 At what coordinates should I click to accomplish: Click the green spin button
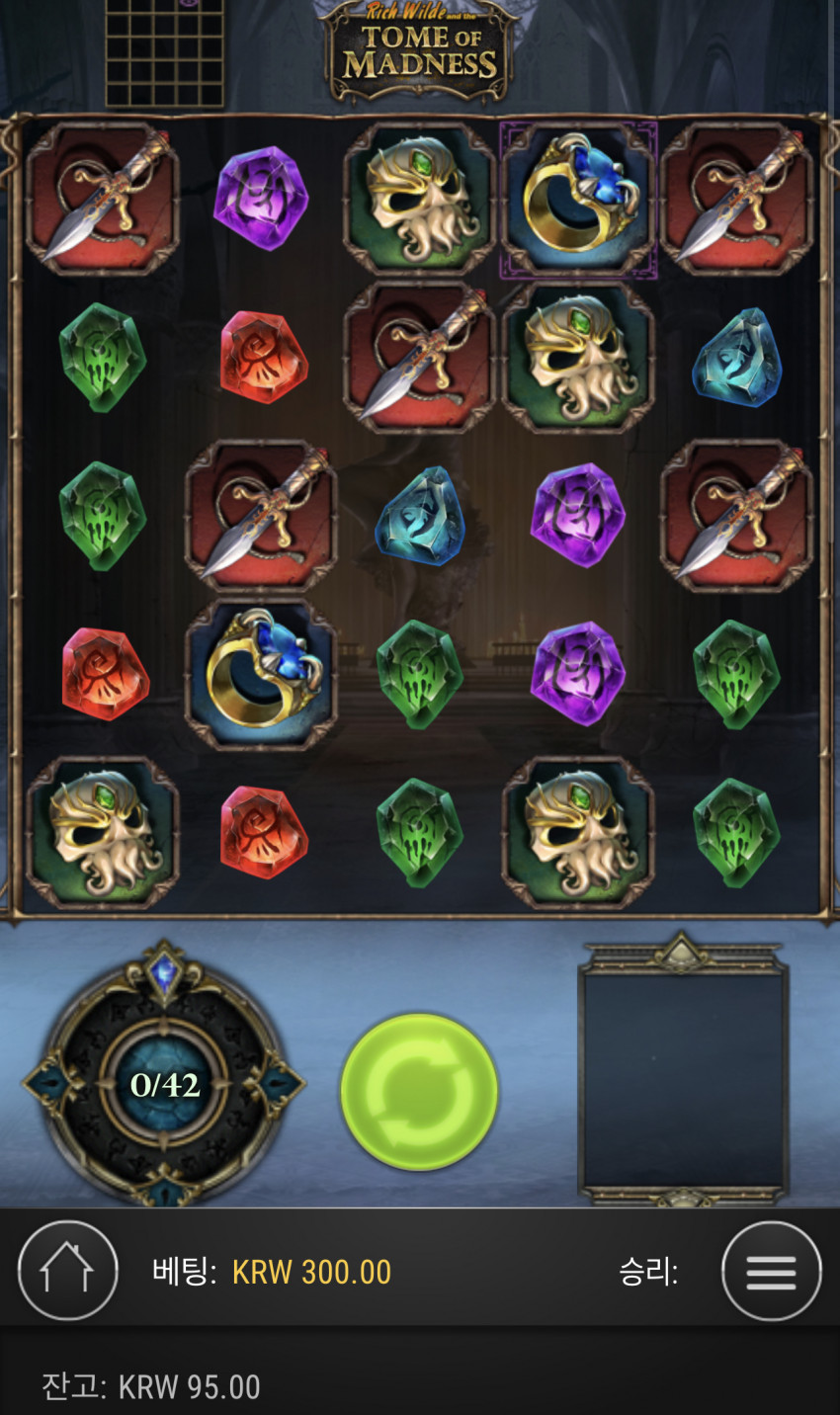click(419, 1092)
